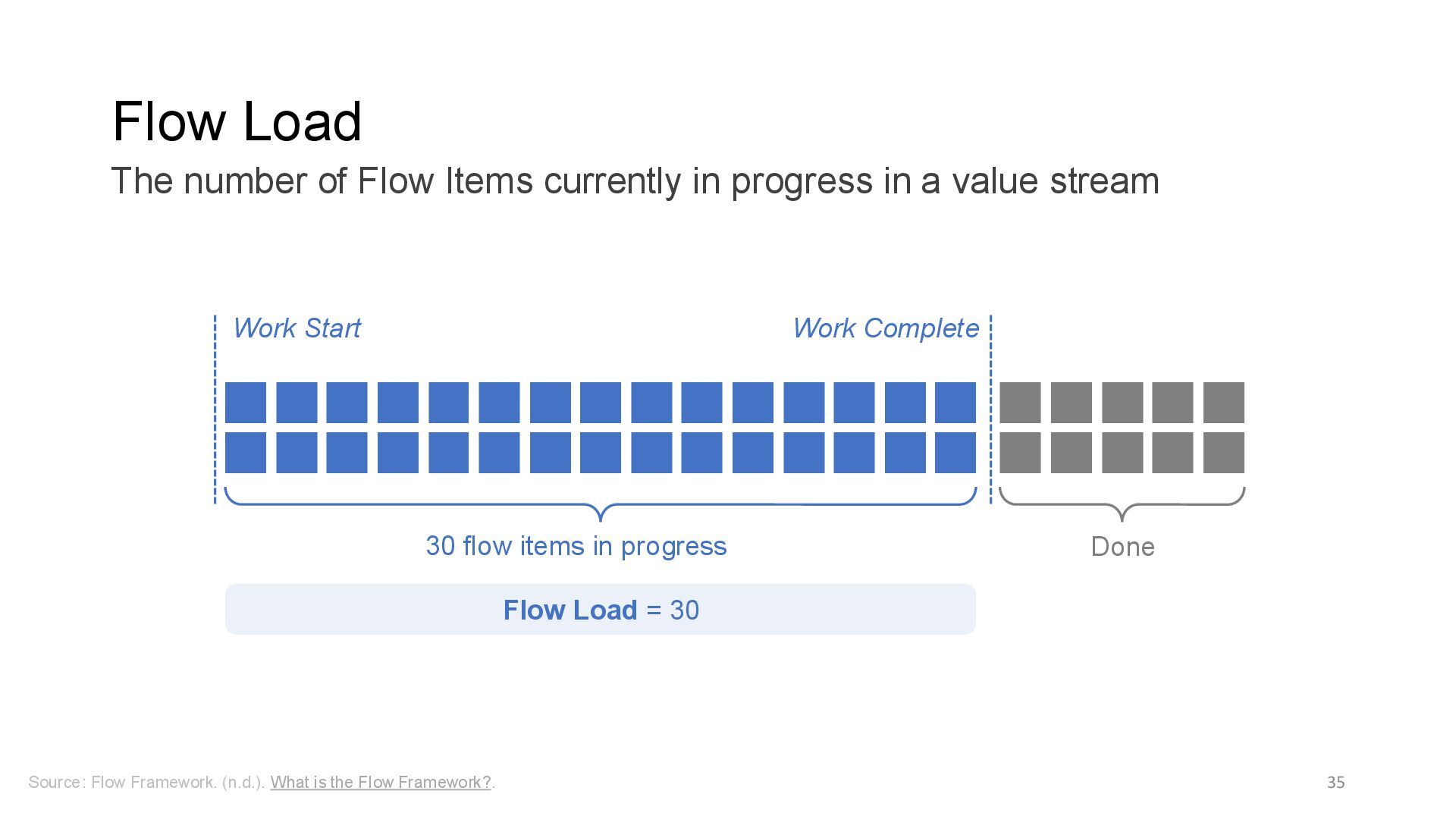1456x819 pixels.
Task: Click the 'Work Complete' label
Action: coord(885,328)
